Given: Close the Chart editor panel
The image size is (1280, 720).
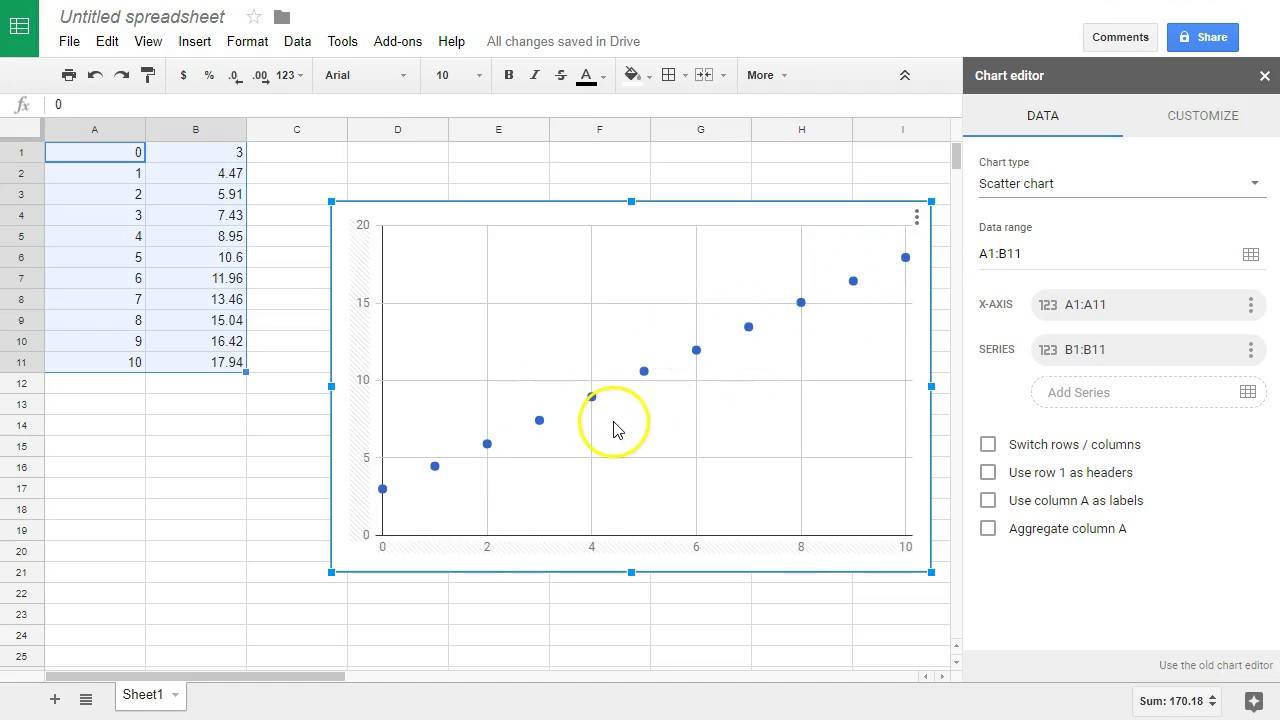Looking at the screenshot, I should click(1264, 76).
